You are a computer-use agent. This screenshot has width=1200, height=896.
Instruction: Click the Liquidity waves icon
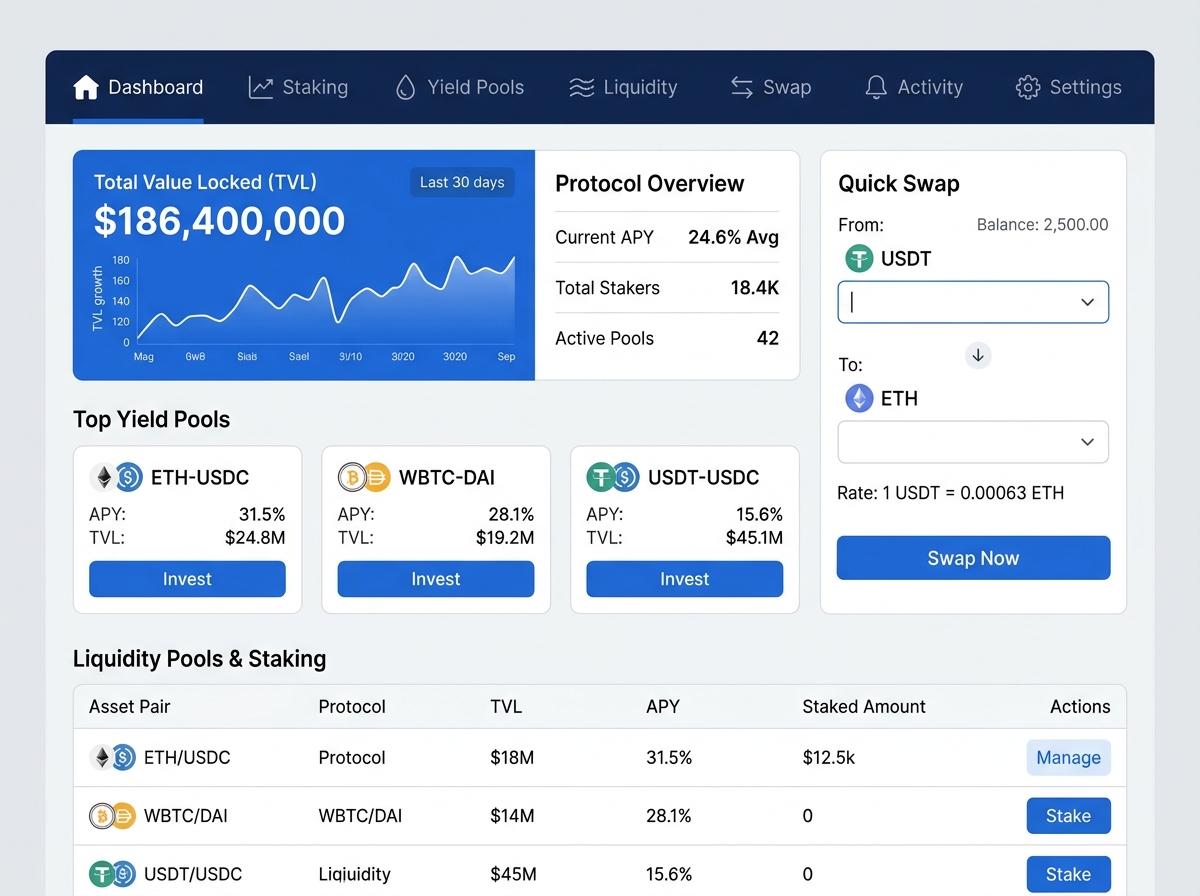tap(581, 87)
